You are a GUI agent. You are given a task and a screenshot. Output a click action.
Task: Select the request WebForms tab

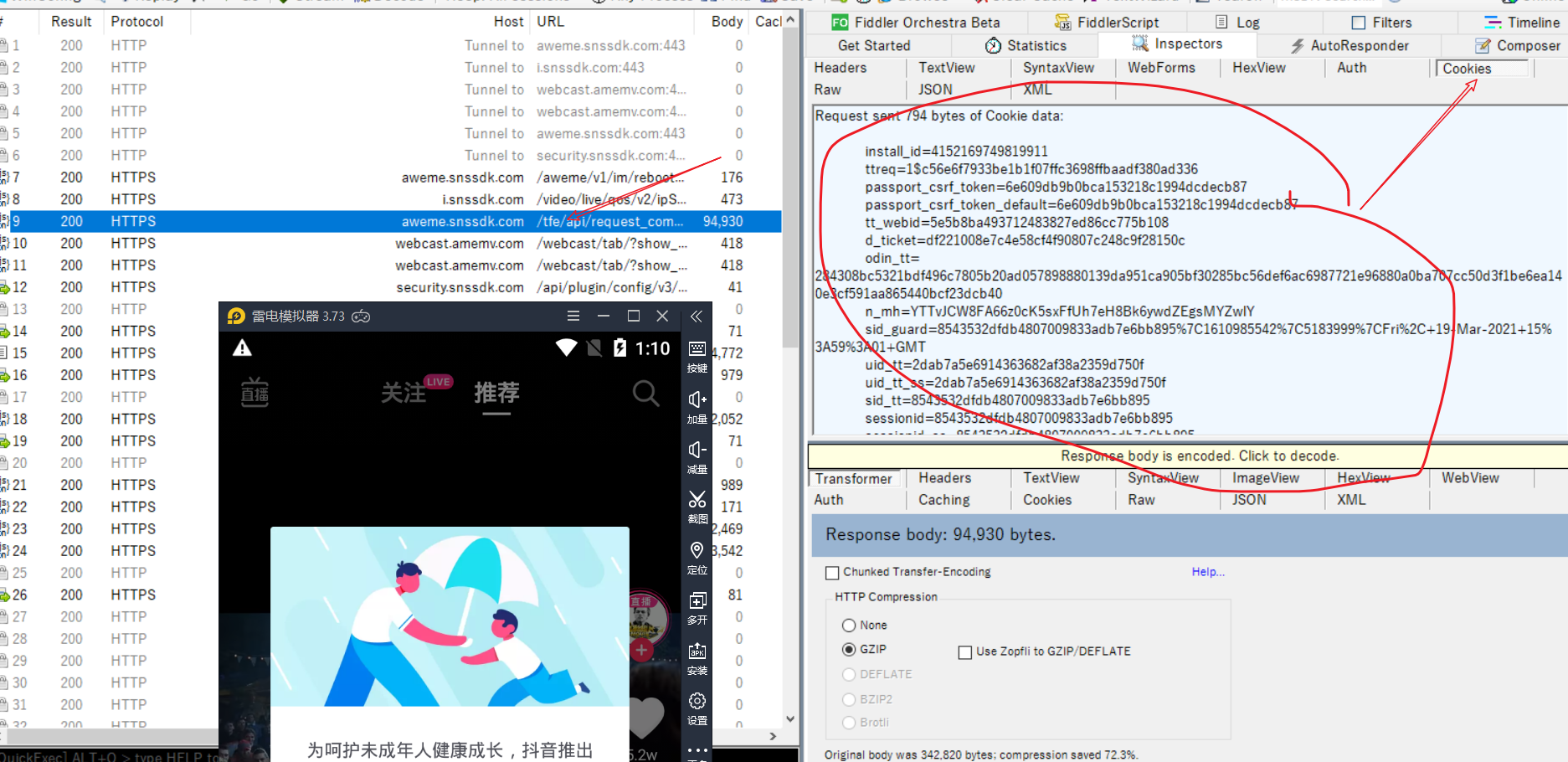tap(1161, 68)
